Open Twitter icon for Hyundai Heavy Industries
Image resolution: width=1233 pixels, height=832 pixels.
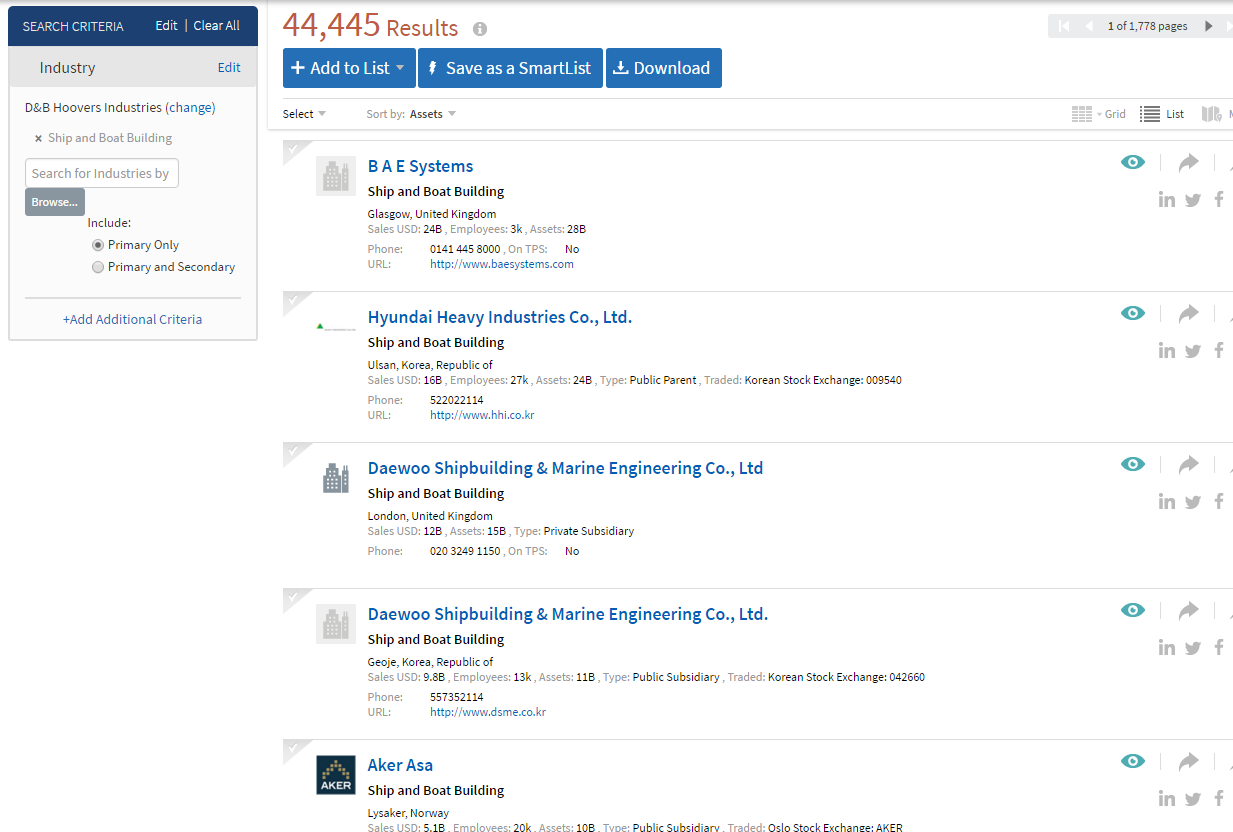pos(1193,351)
